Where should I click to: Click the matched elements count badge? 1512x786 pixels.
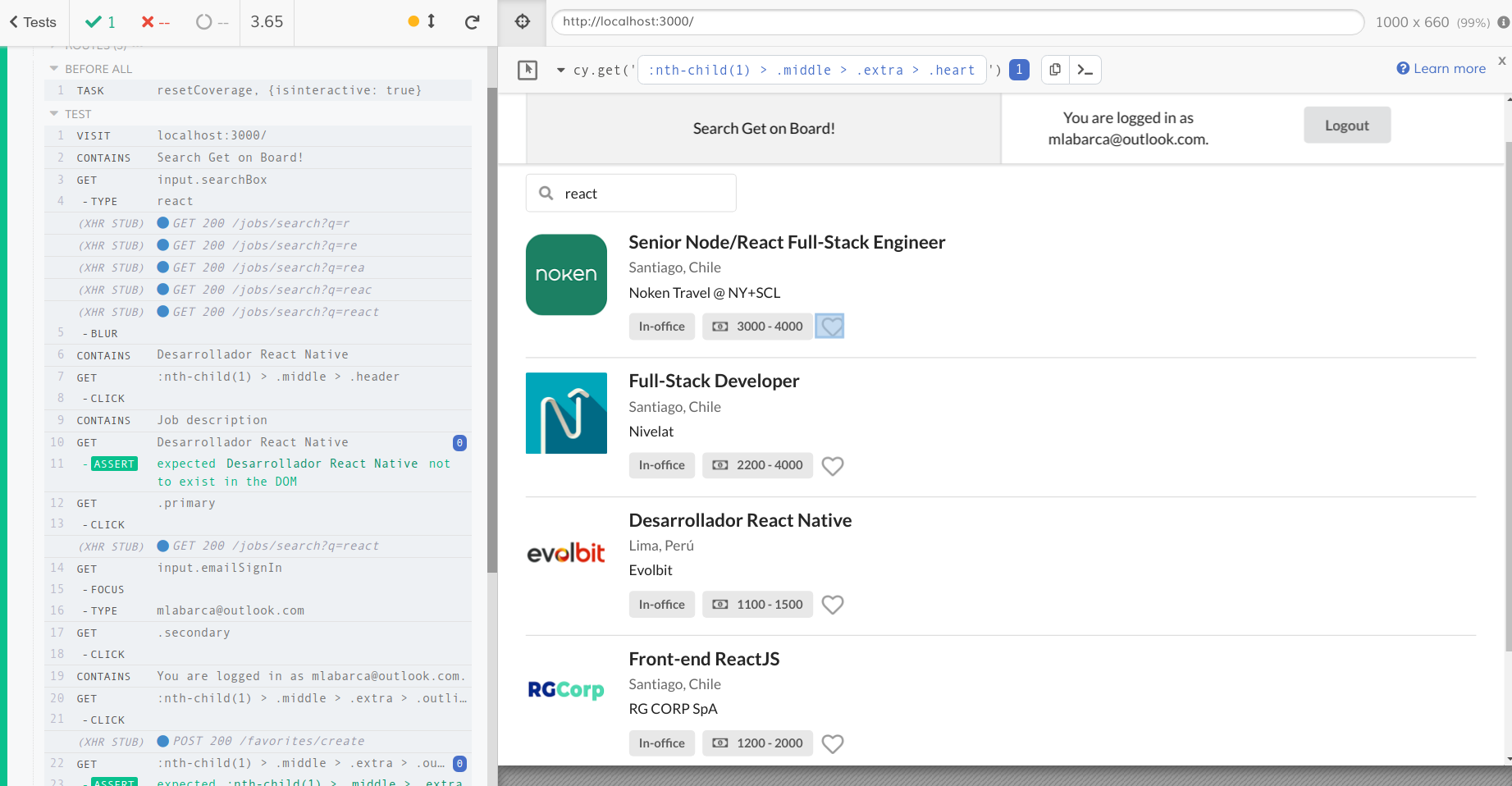coord(1019,70)
